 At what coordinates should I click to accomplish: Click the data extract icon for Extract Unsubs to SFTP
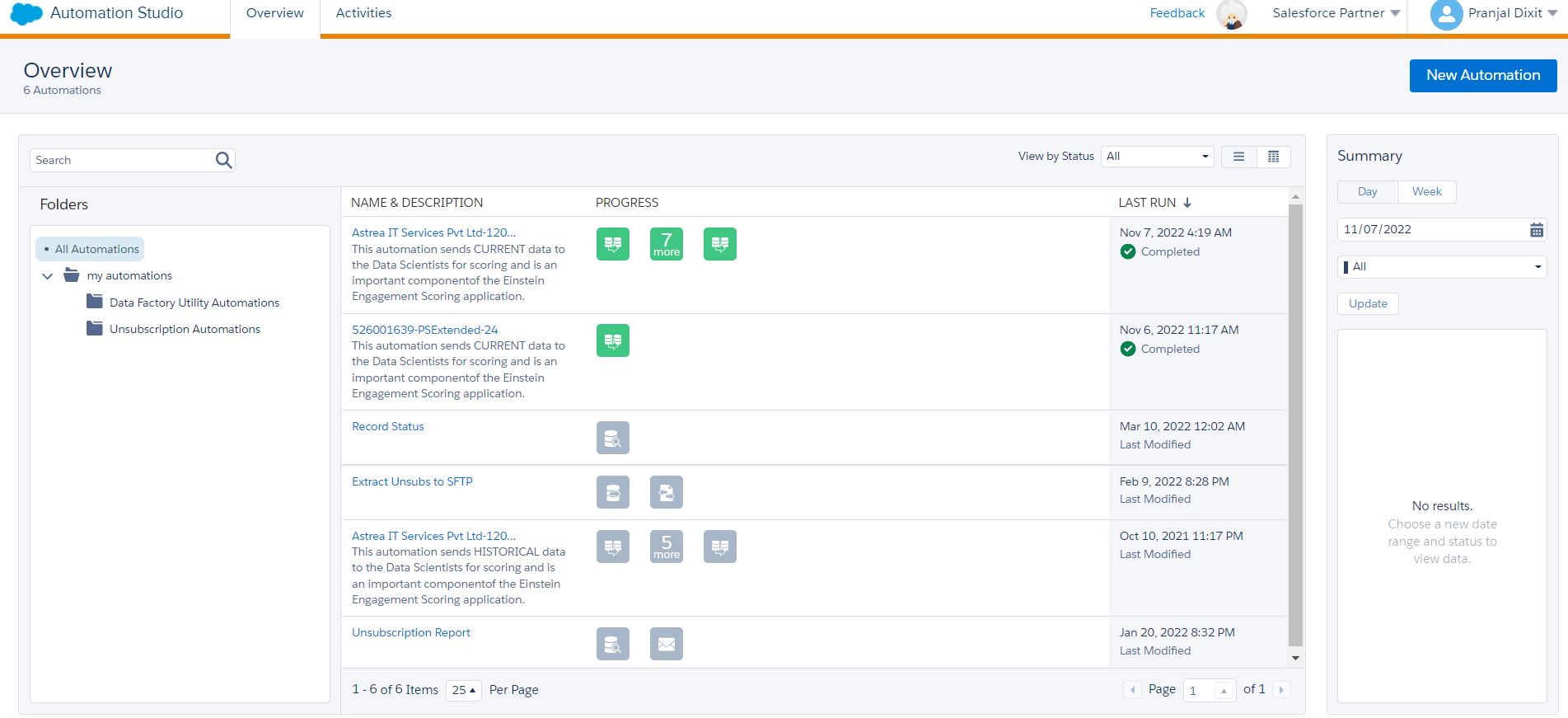pyautogui.click(x=613, y=492)
